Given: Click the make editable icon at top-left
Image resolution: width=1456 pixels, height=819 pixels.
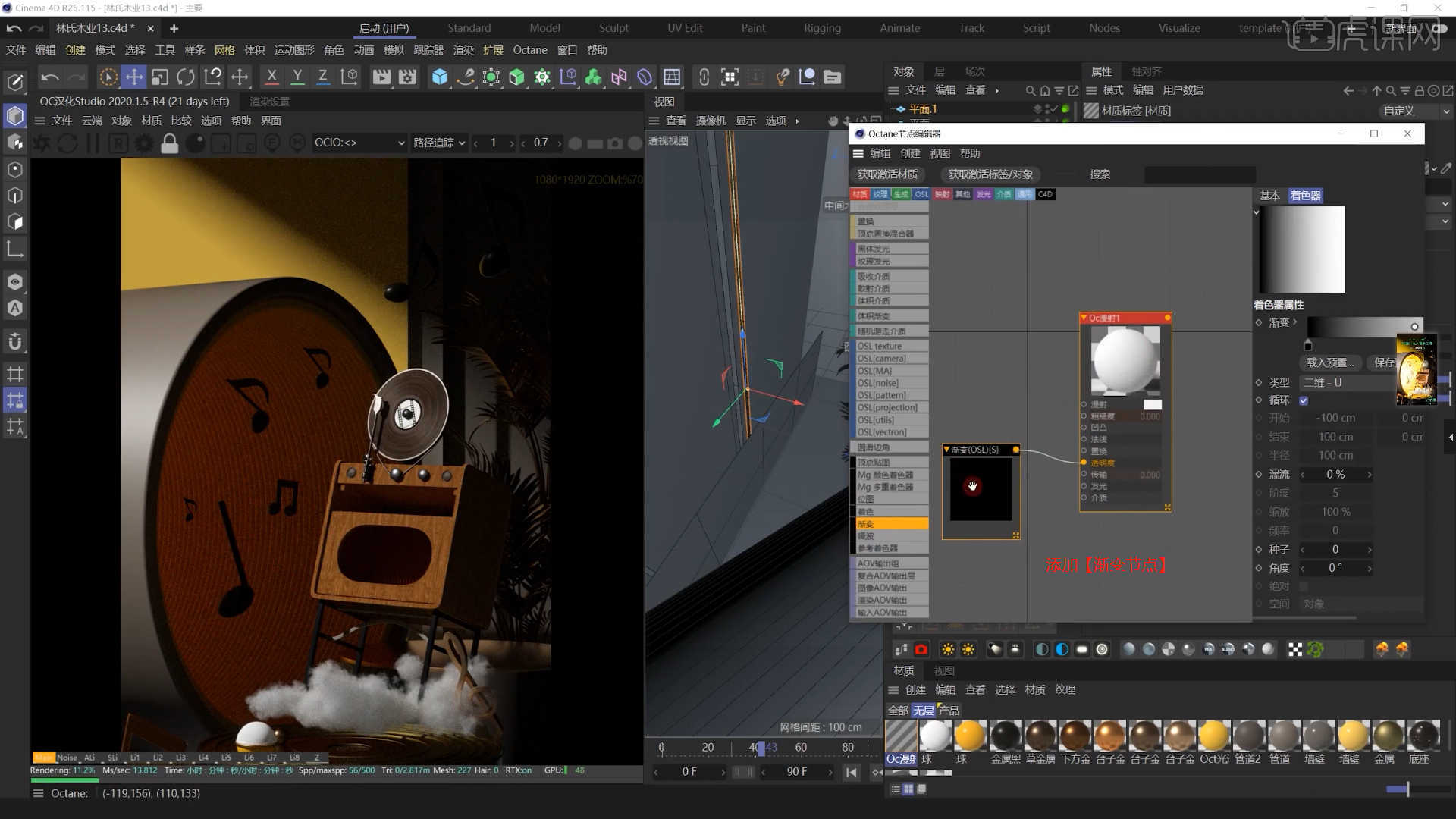Looking at the screenshot, I should click(x=15, y=82).
